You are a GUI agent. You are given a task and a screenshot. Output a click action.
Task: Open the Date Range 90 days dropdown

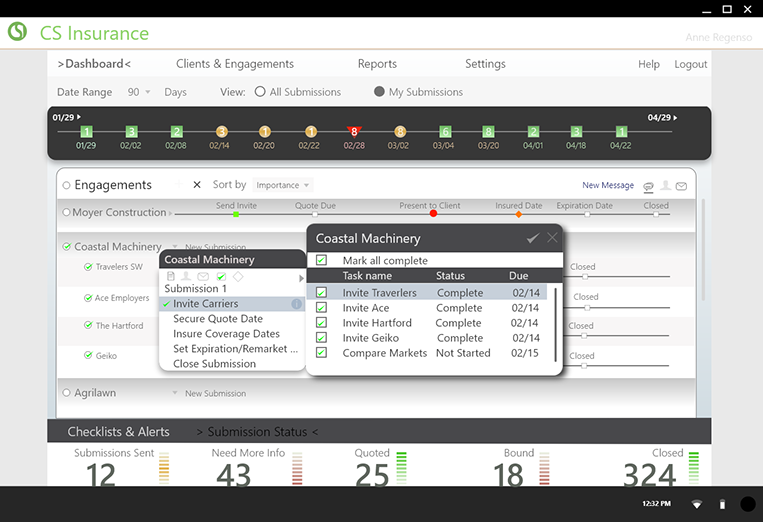tap(138, 92)
